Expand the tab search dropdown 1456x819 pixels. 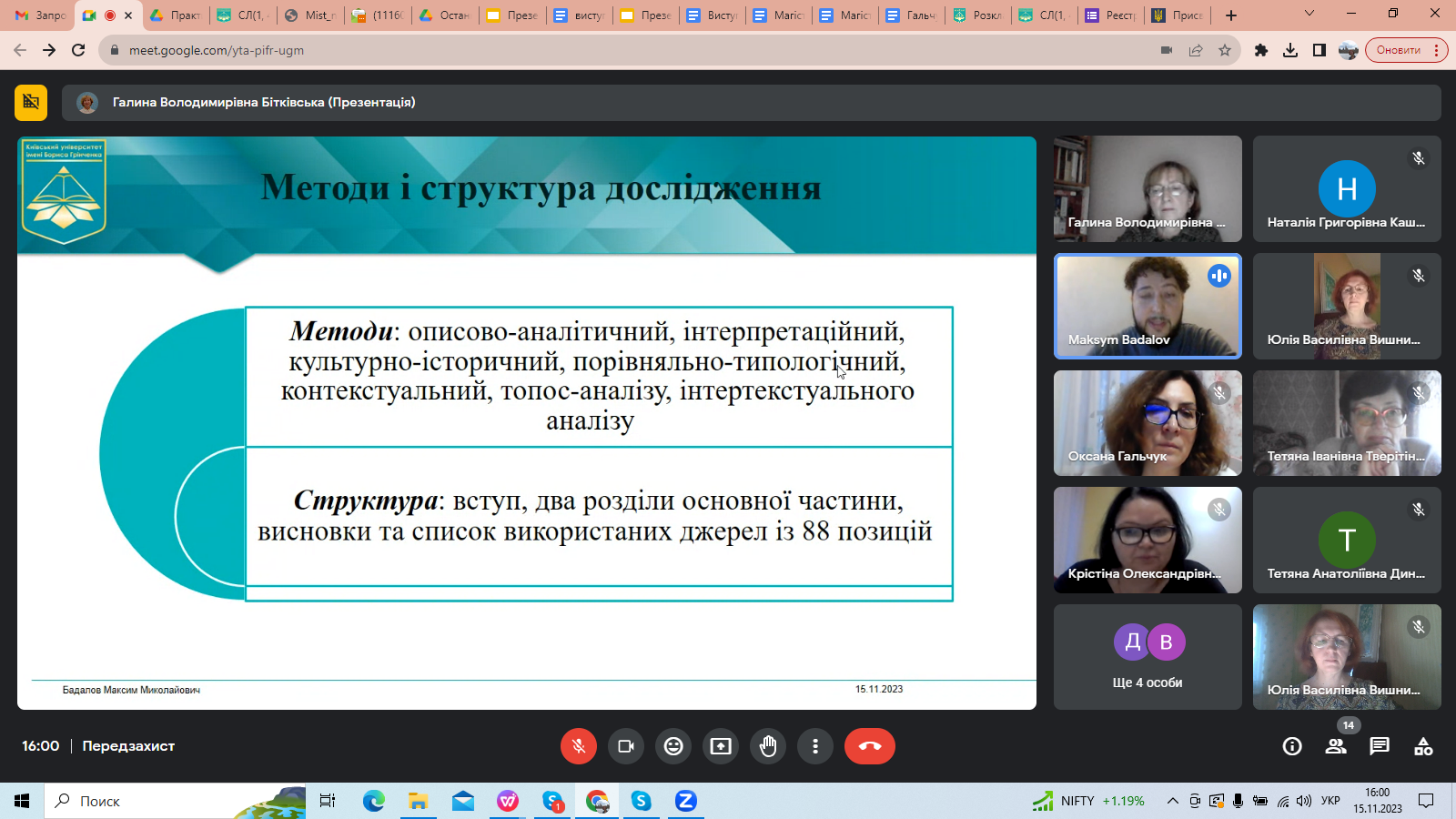click(x=1309, y=15)
